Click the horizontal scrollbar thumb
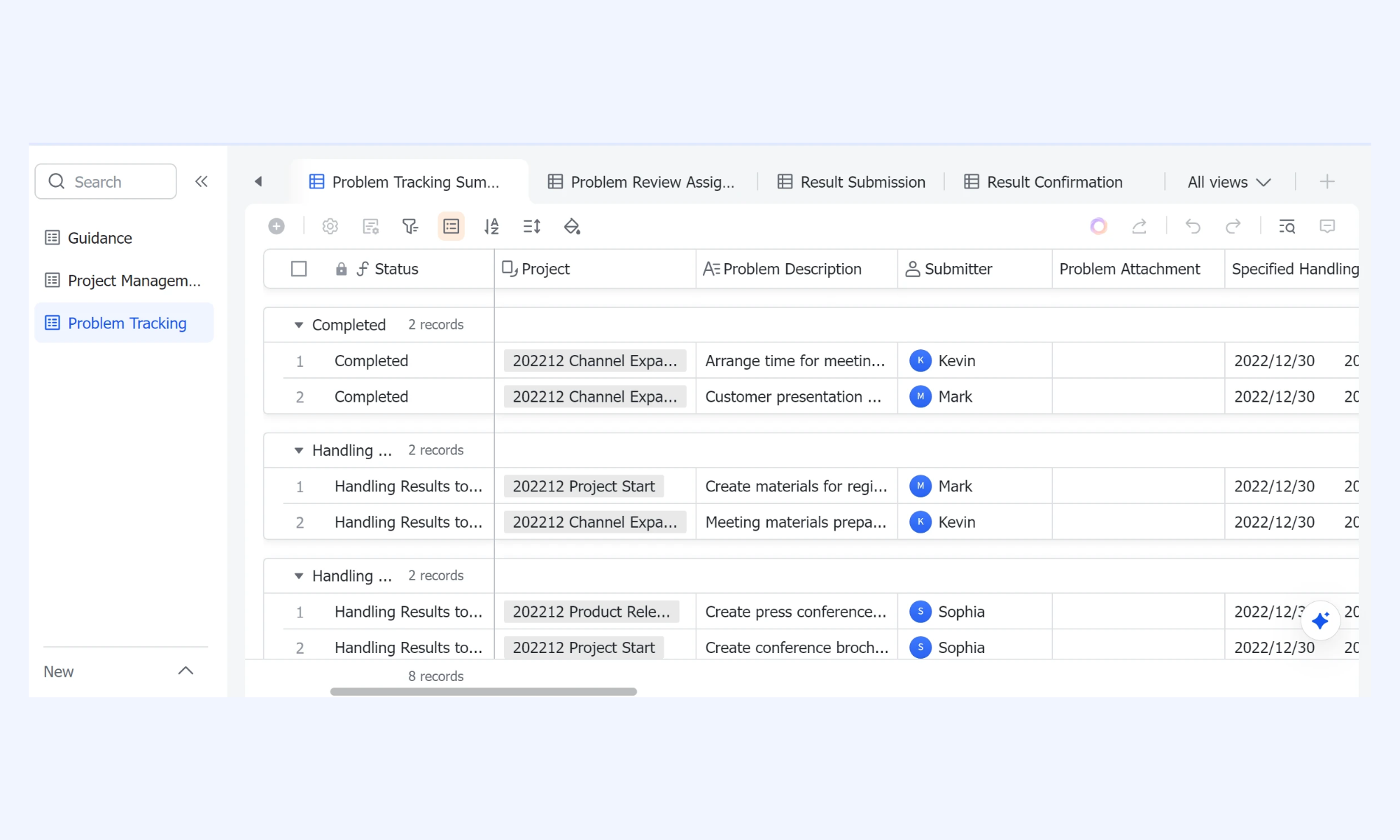 coord(483,692)
